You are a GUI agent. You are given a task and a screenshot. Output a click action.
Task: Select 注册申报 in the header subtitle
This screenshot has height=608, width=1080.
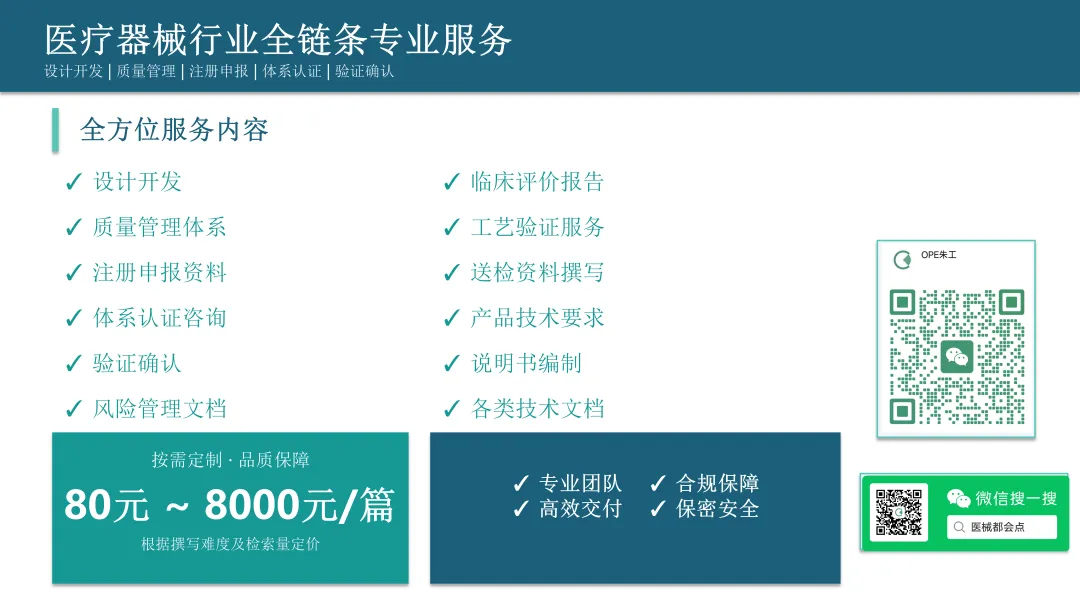coord(218,71)
